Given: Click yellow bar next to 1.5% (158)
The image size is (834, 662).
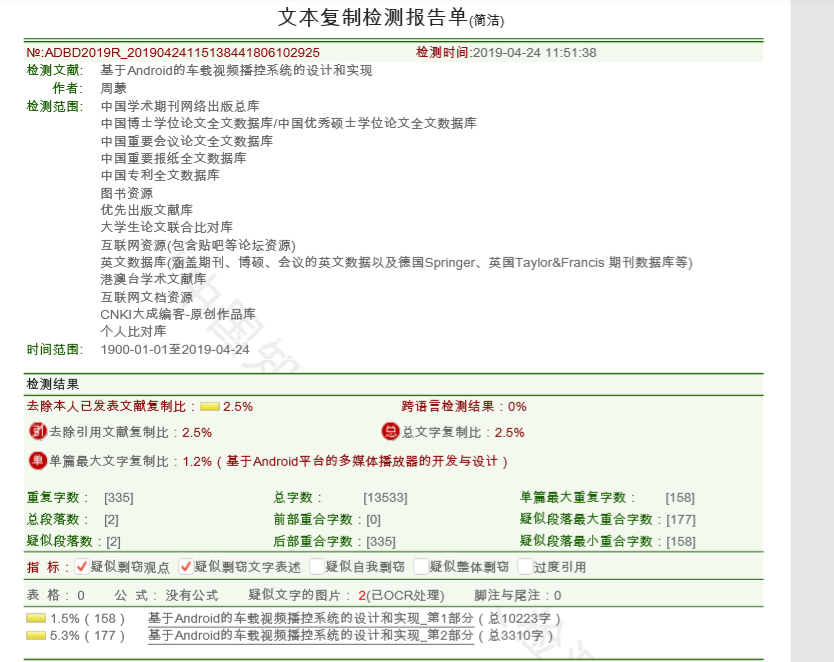Looking at the screenshot, I should (36, 618).
